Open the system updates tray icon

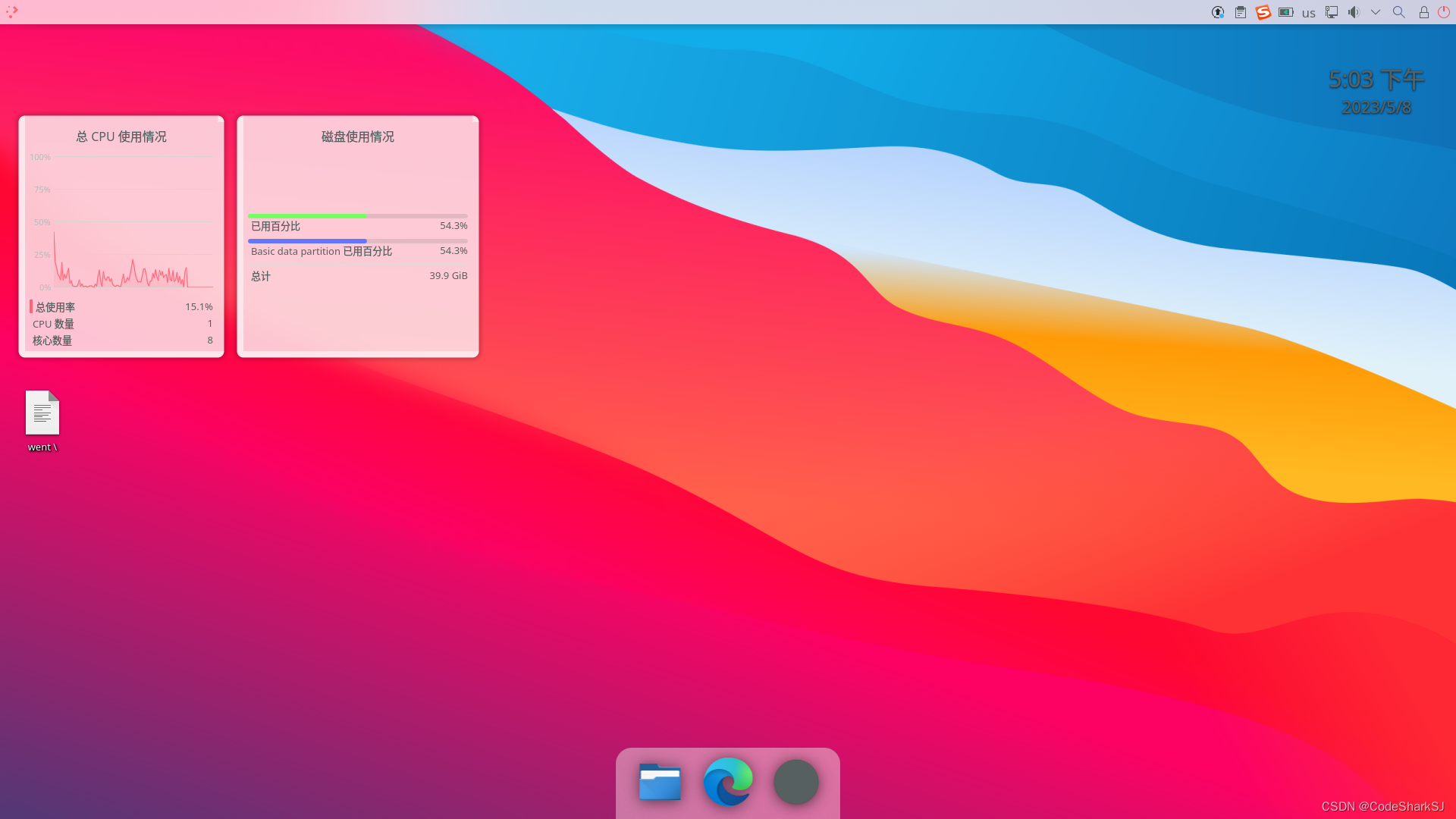(x=1218, y=12)
